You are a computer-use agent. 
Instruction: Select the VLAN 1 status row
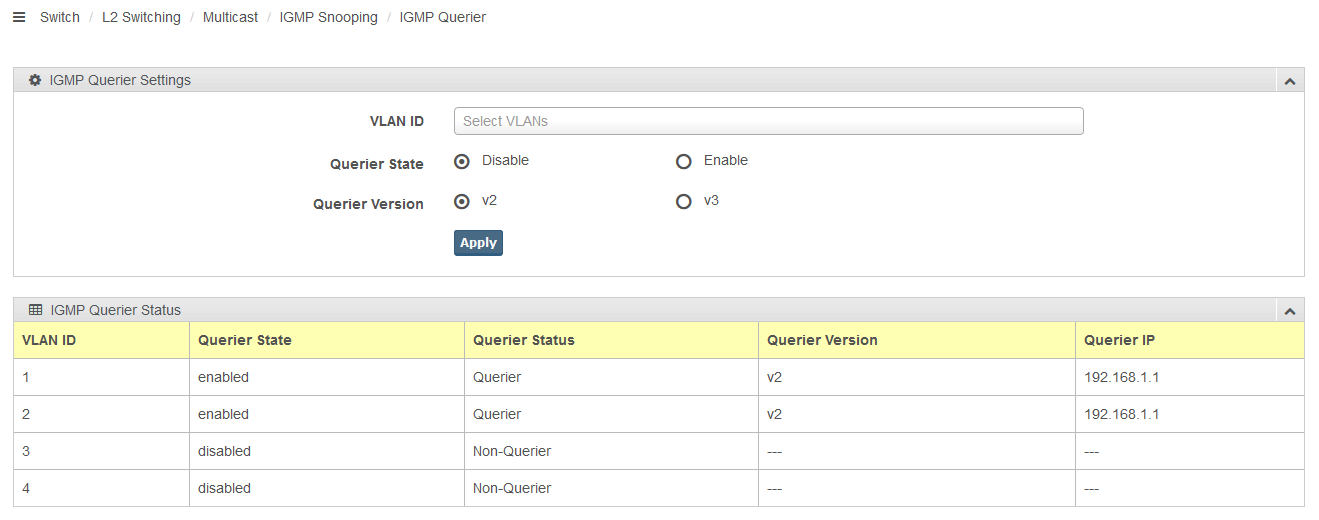(x=659, y=377)
